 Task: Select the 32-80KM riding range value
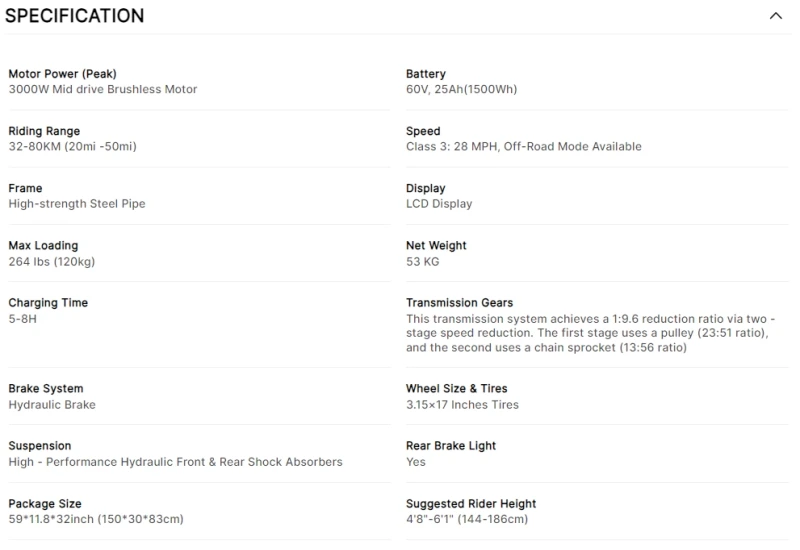(72, 146)
